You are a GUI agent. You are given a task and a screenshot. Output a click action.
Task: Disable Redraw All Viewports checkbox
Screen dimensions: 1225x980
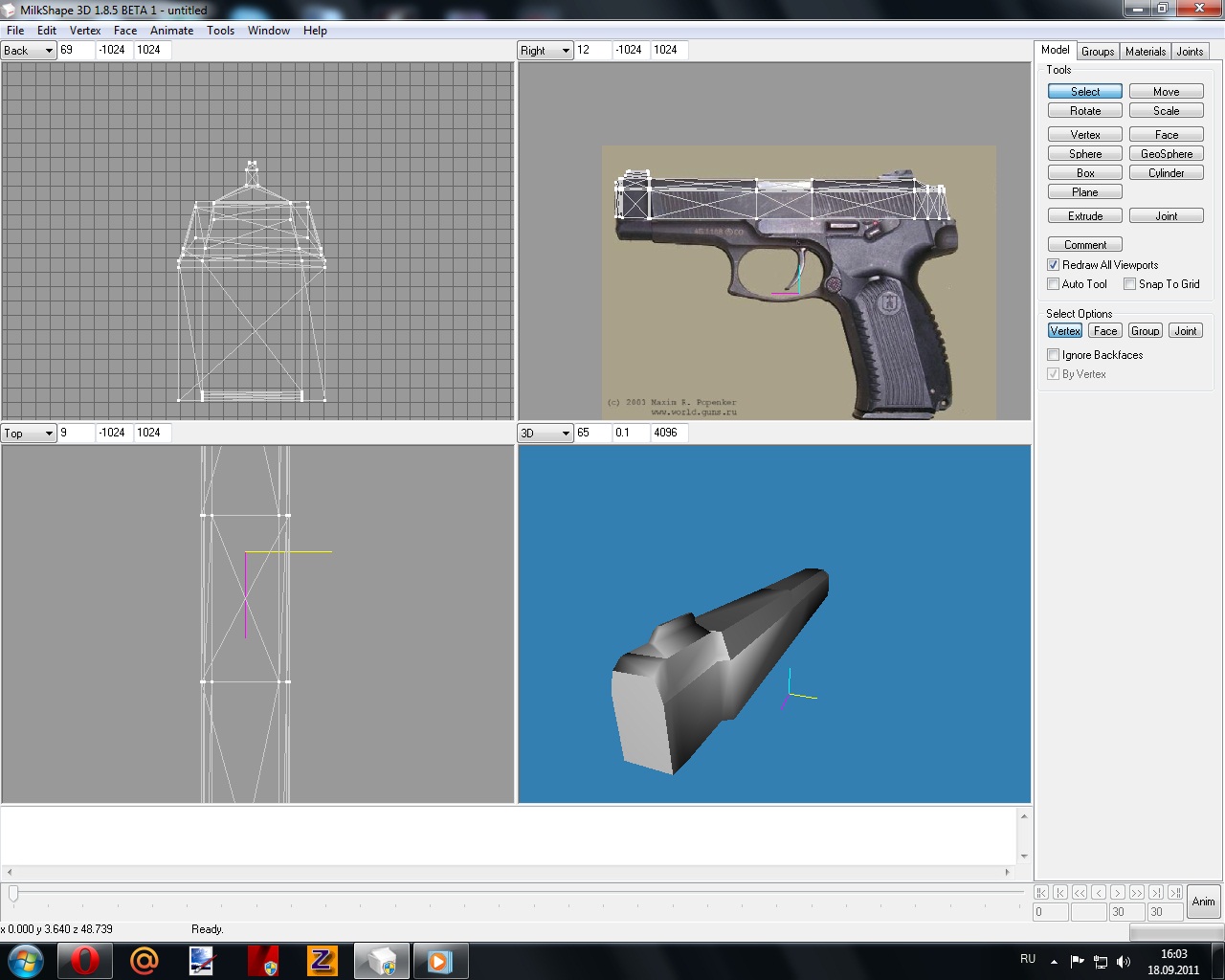1054,265
